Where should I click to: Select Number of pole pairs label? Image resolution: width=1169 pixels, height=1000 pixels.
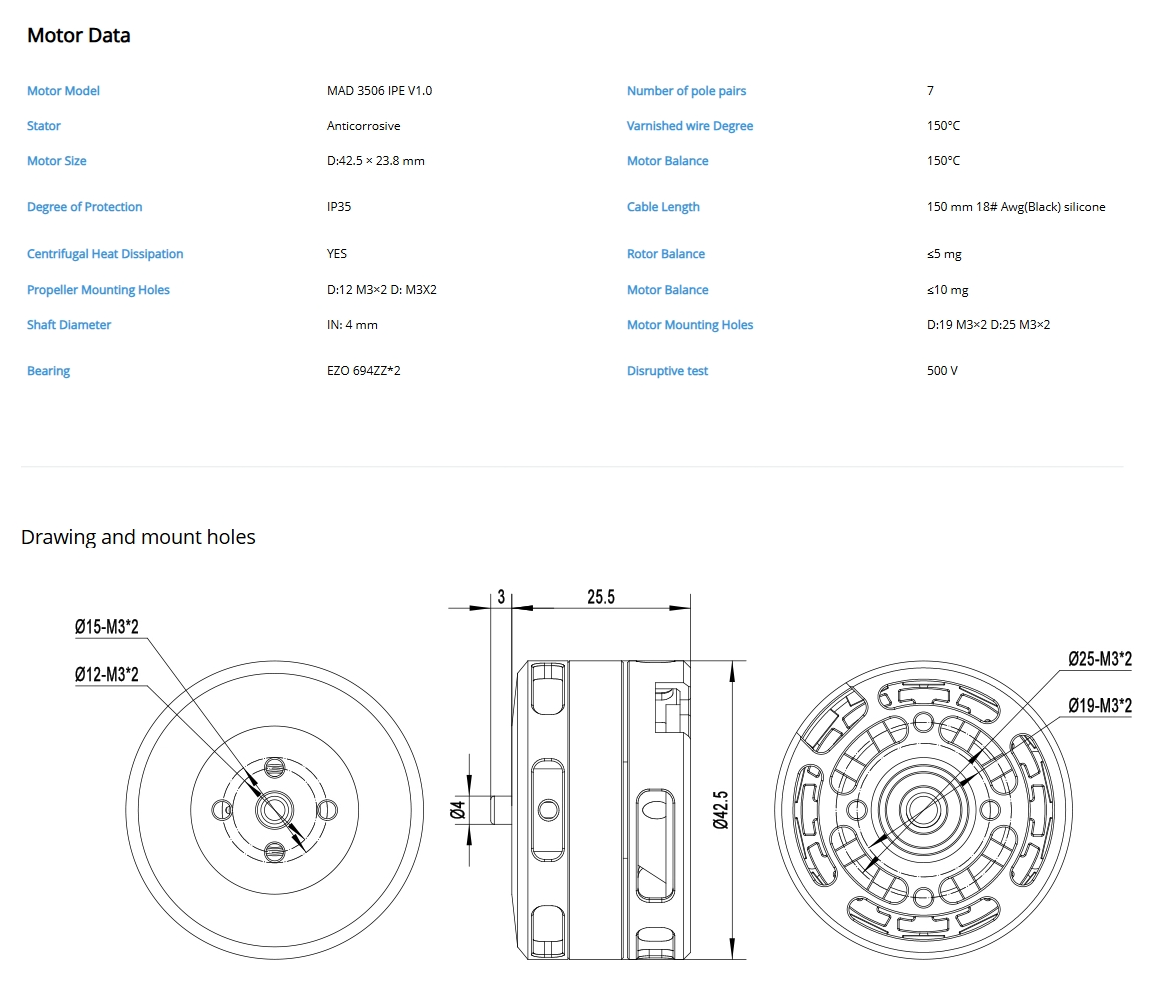(x=686, y=91)
